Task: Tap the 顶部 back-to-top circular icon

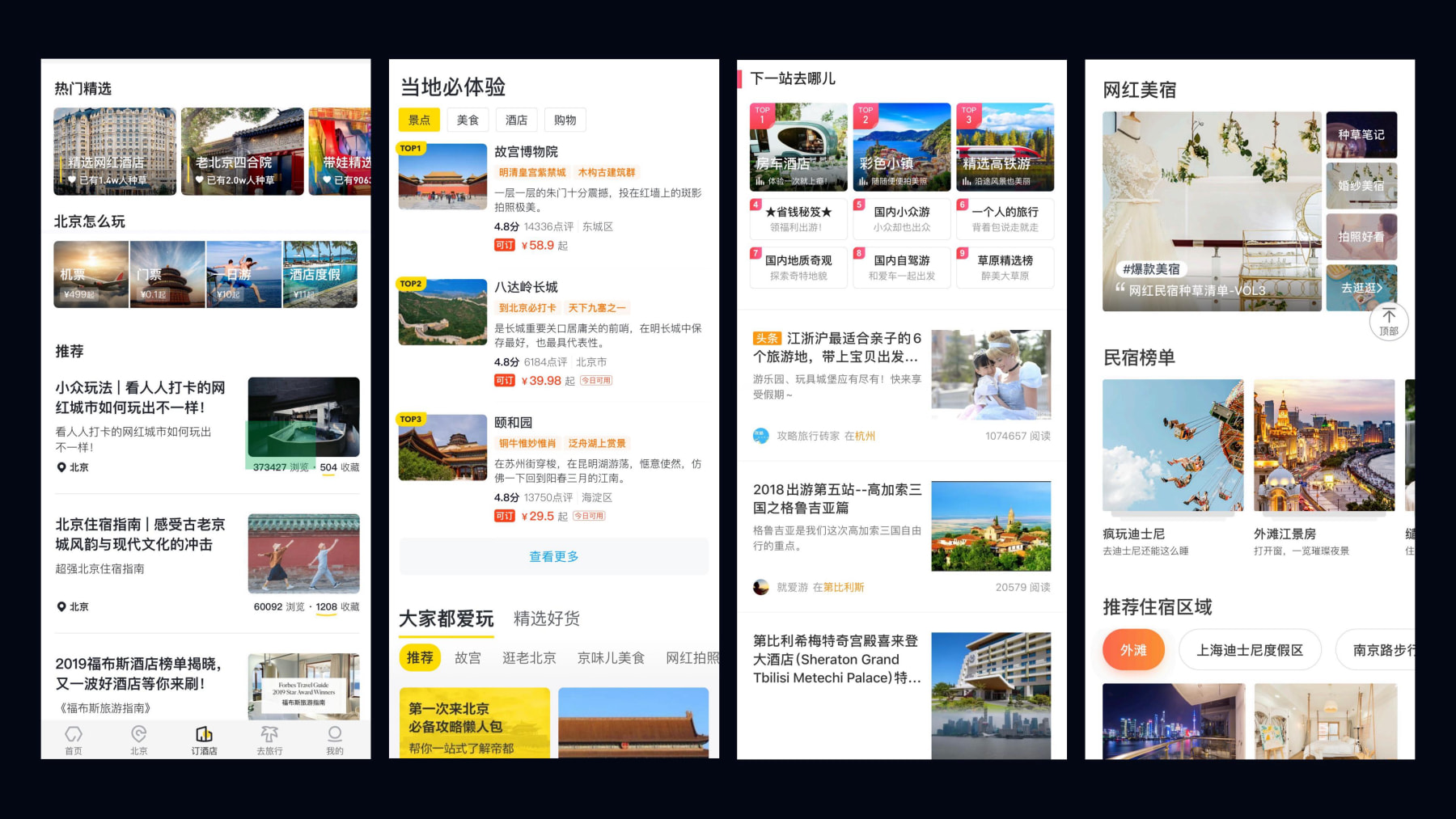Action: click(1389, 321)
